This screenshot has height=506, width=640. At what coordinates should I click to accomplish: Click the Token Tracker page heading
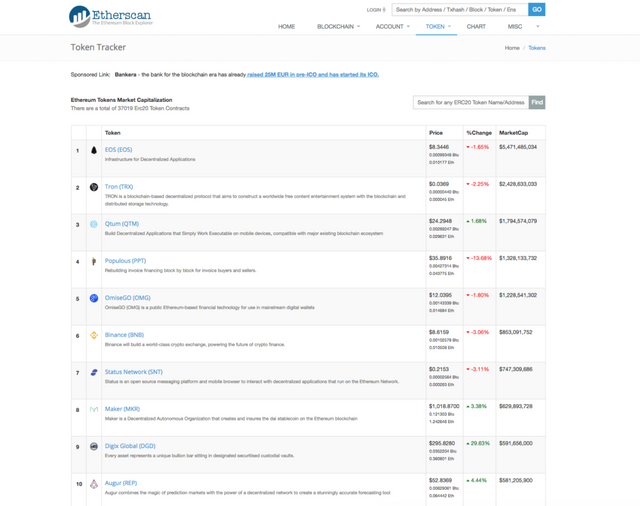tap(98, 47)
